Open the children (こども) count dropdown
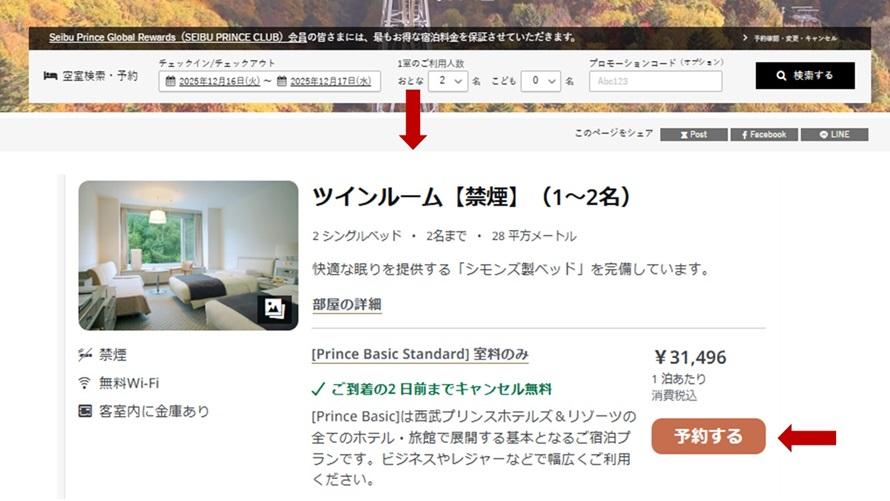The image size is (890, 501). click(x=540, y=81)
